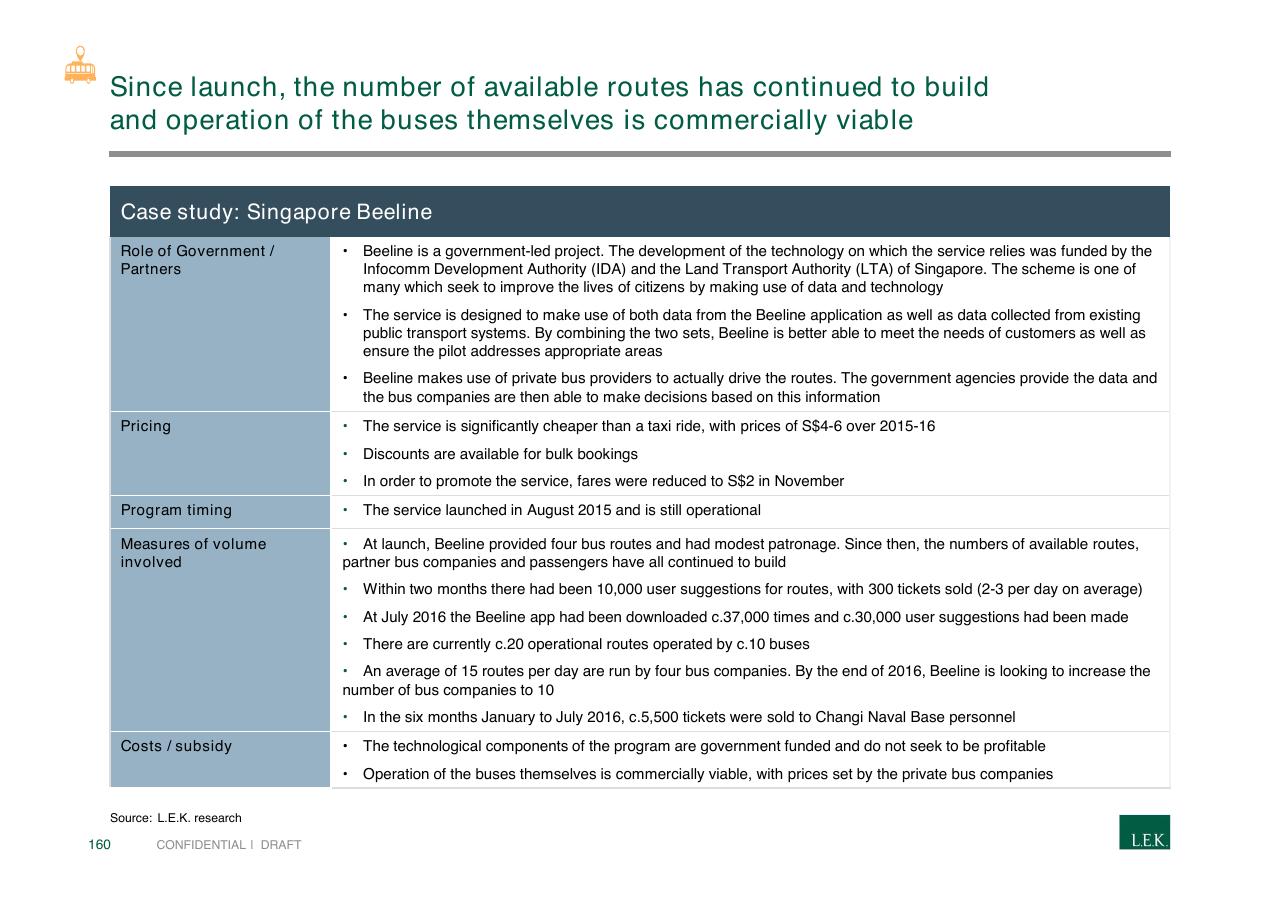Click the 'Costs / subsidy' row label
The image size is (1280, 905).
(x=176, y=746)
